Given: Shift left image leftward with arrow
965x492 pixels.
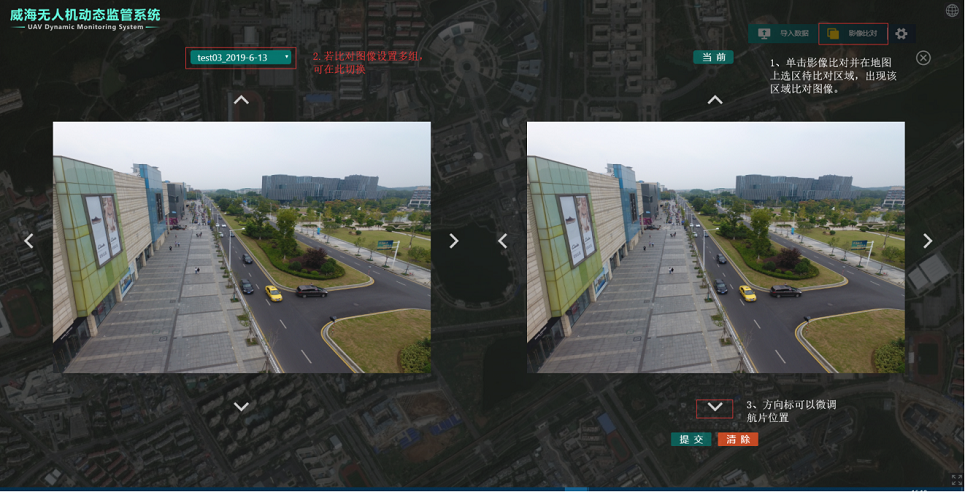Looking at the screenshot, I should [x=29, y=241].
